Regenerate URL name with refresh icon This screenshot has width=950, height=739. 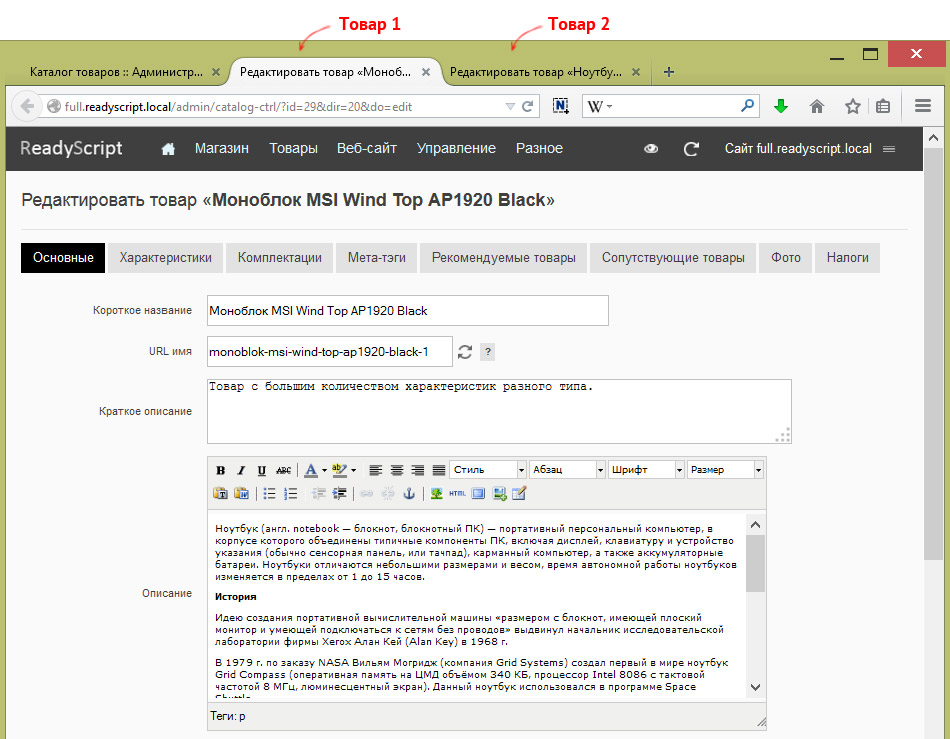tap(465, 352)
